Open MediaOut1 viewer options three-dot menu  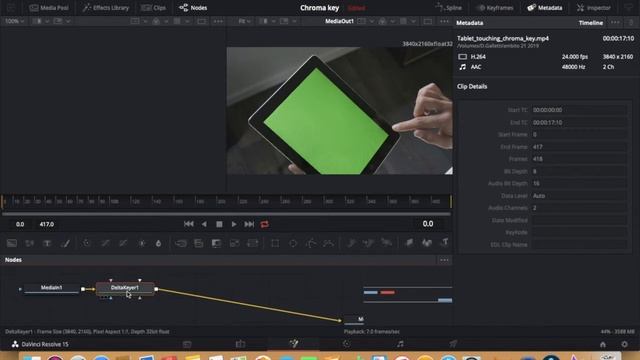(444, 21)
